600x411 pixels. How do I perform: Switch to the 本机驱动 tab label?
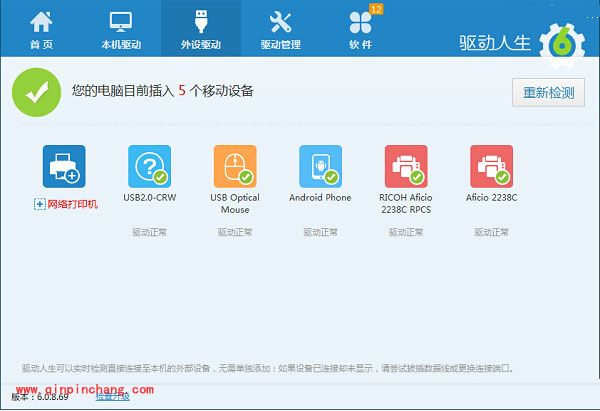click(x=121, y=45)
